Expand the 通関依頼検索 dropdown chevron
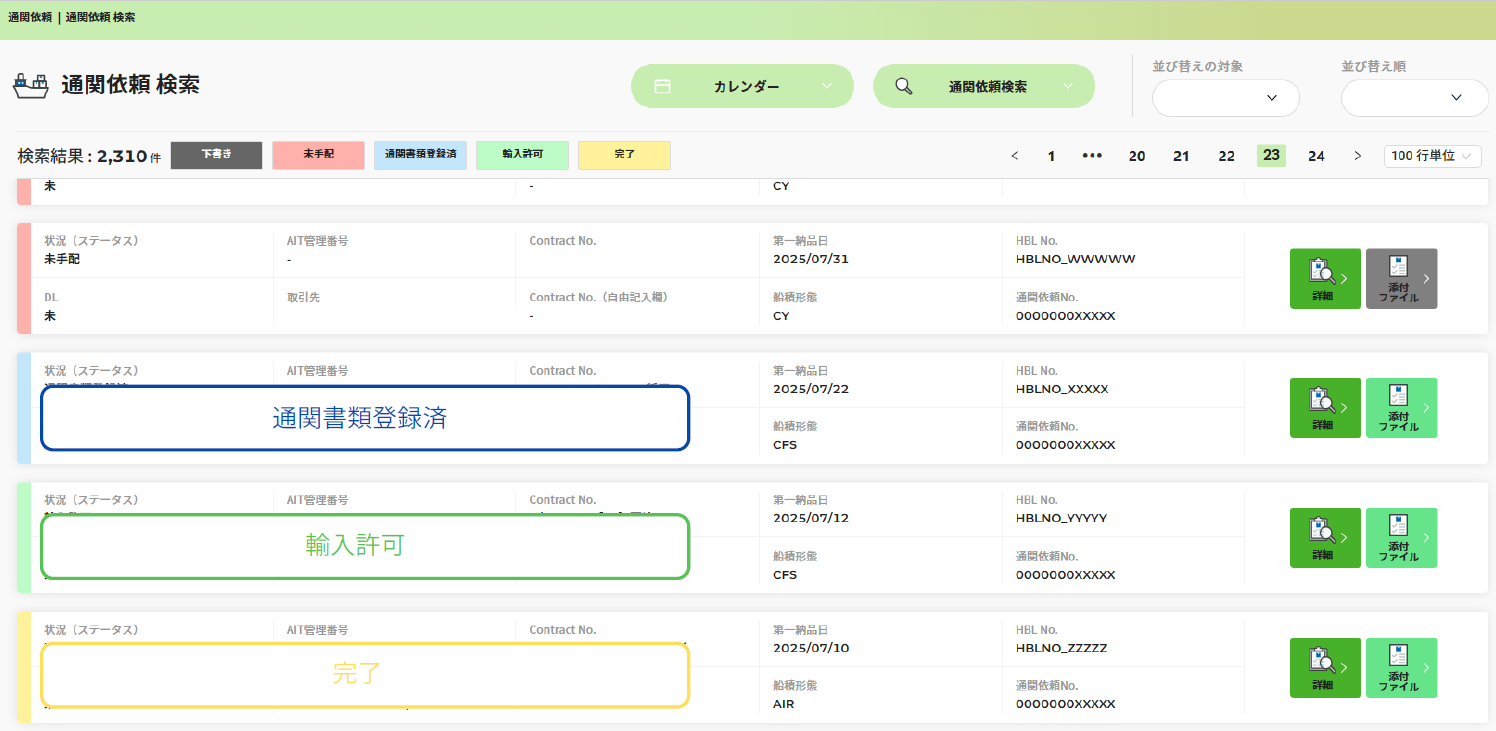Viewport: 1496px width, 731px height. click(1068, 87)
